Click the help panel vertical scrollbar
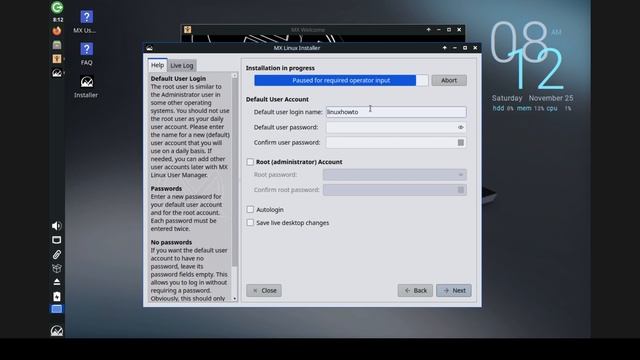 [235, 171]
